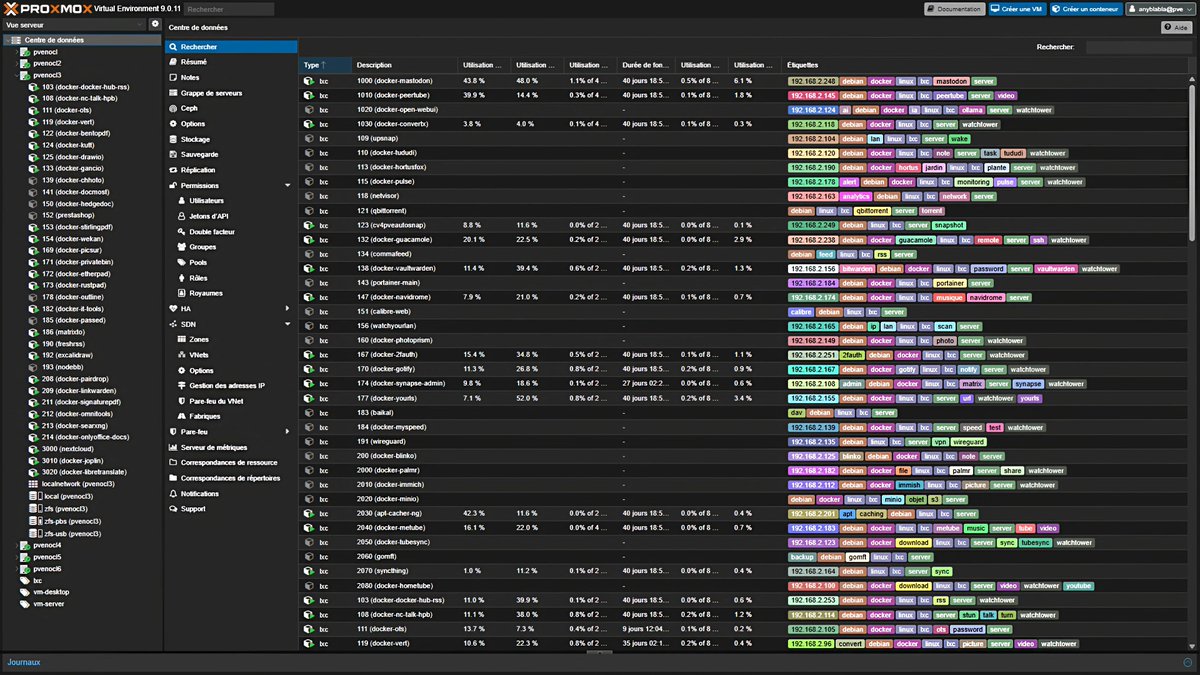The width and height of the screenshot is (1200, 675).
Task: Expand the pvenocl node
Action: point(16,51)
